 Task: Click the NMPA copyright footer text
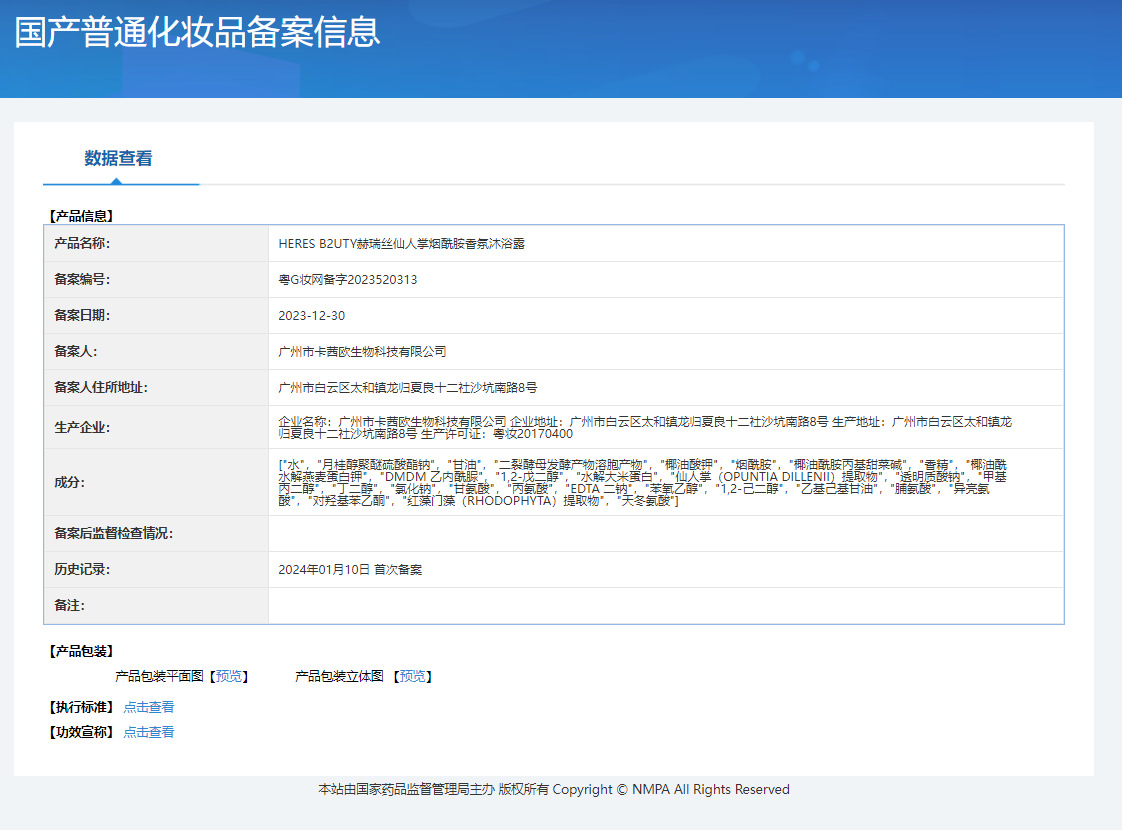(554, 789)
